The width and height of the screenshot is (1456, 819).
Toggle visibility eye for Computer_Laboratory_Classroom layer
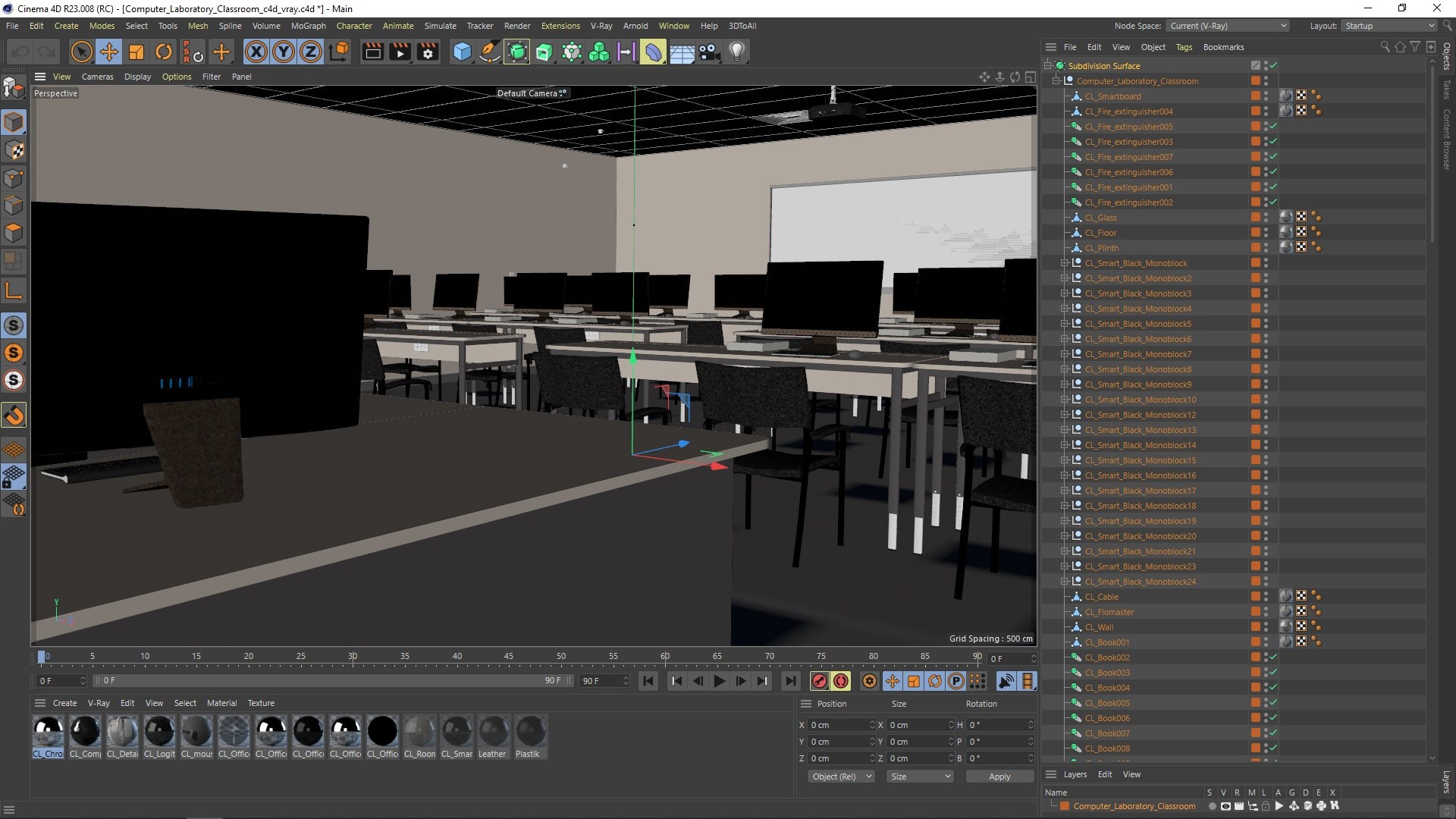[1225, 806]
